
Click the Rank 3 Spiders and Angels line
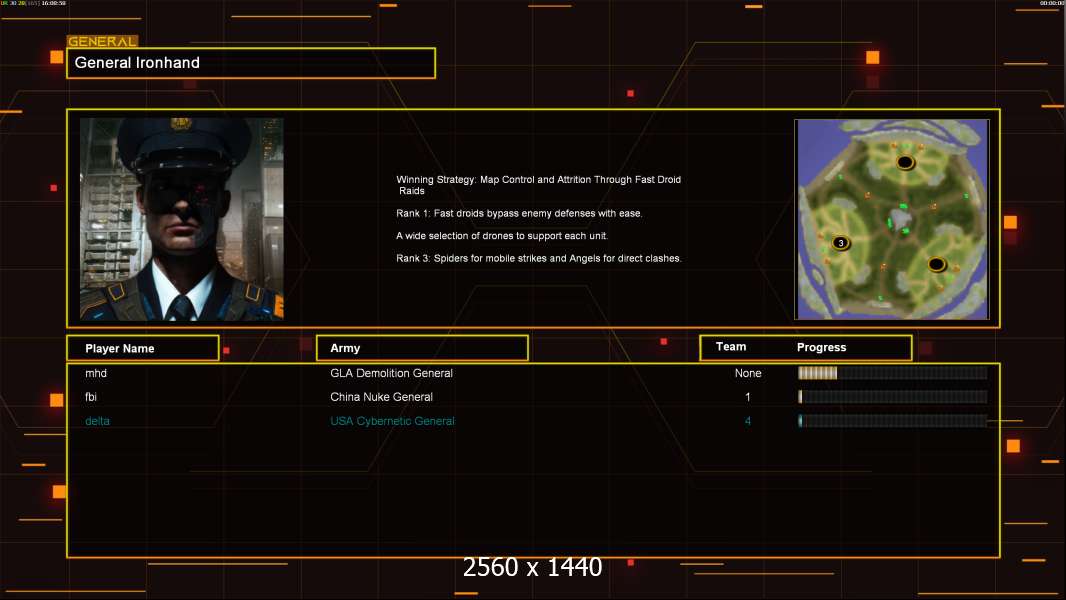539,258
